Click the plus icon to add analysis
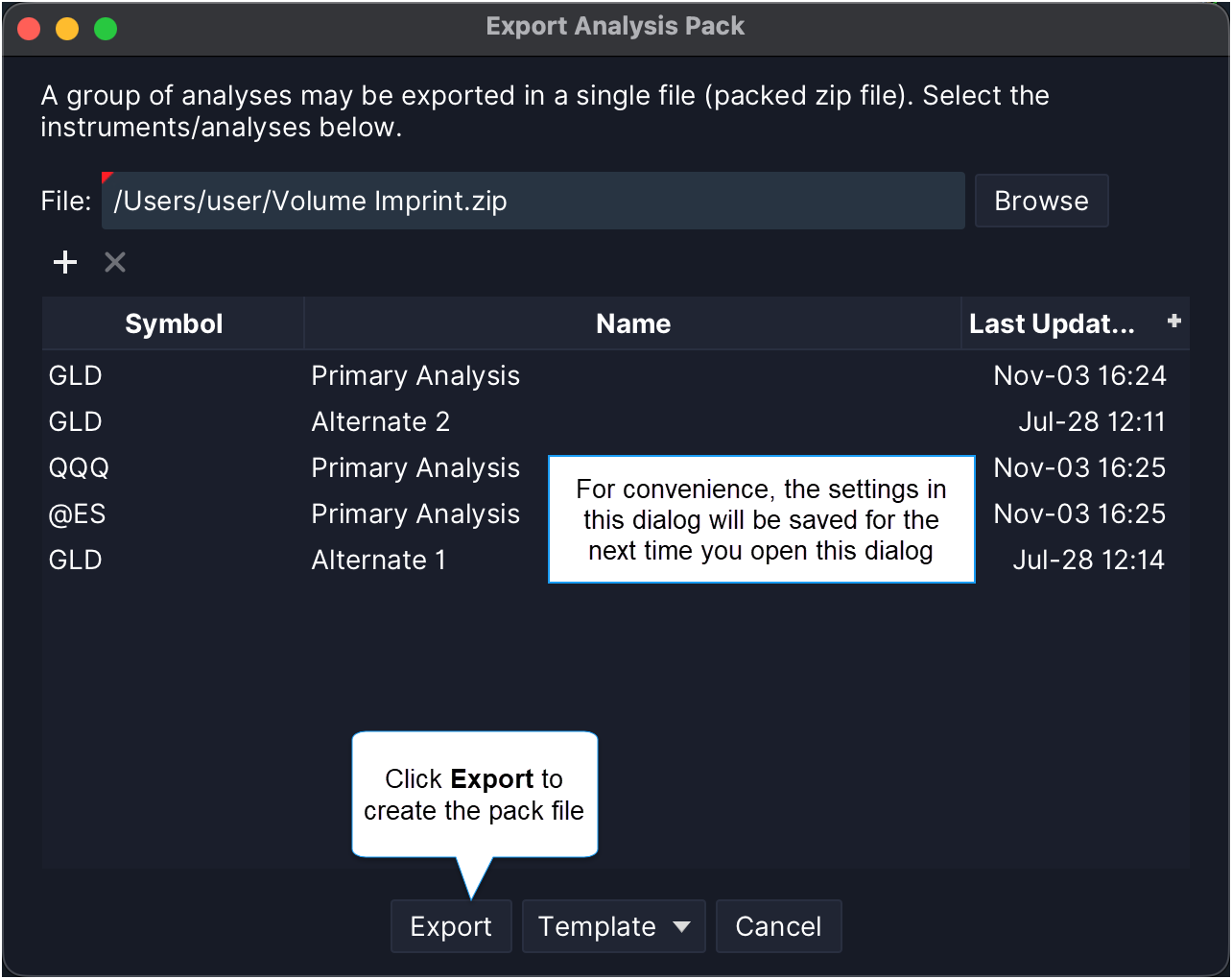 [65, 262]
